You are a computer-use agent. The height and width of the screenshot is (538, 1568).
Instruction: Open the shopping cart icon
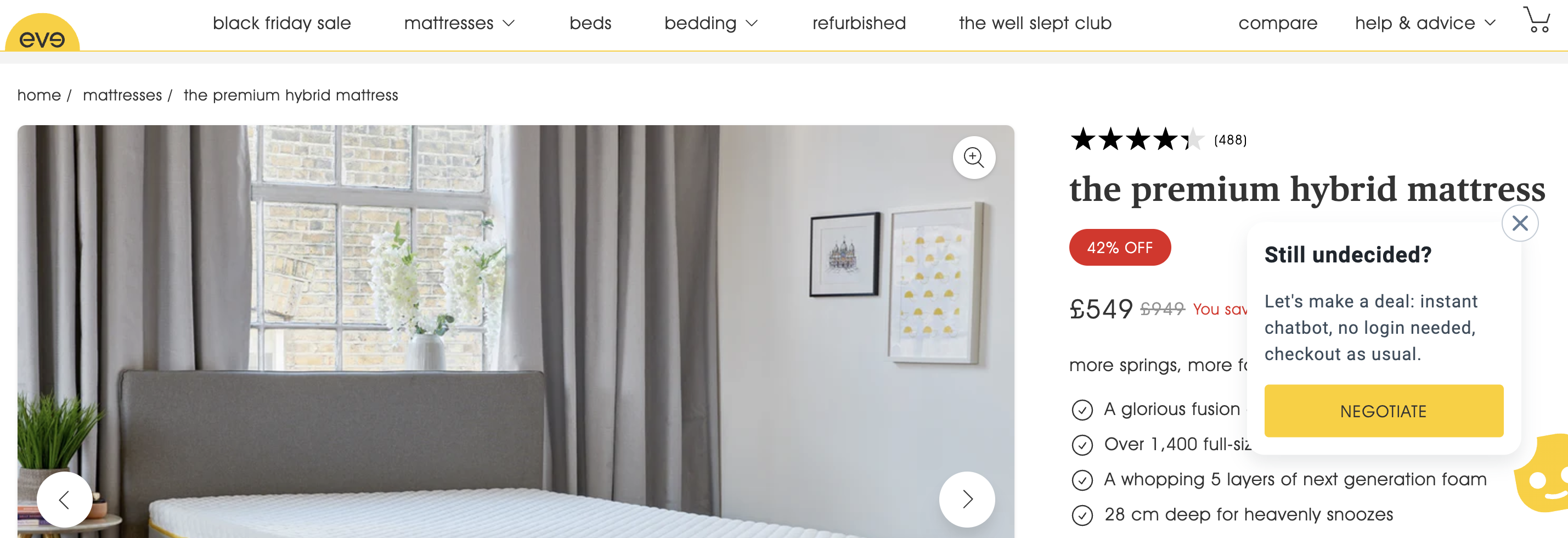[x=1536, y=20]
